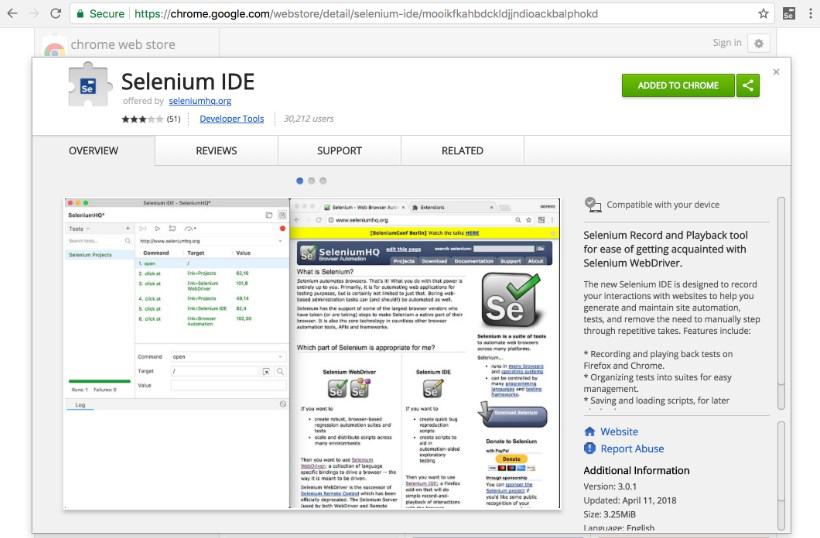Click the Donate PayPal button in screenshot

click(x=511, y=459)
